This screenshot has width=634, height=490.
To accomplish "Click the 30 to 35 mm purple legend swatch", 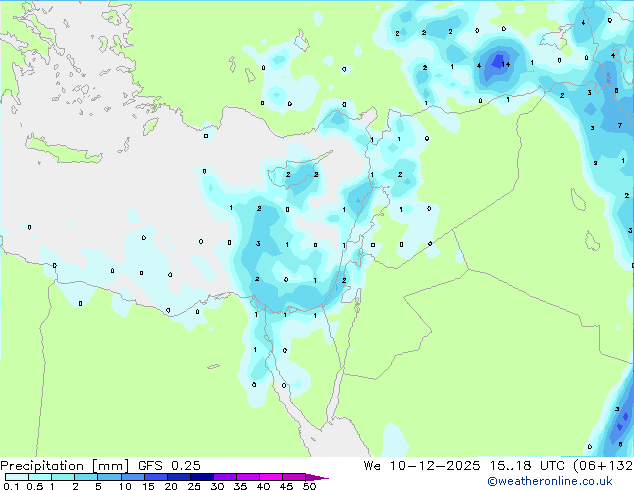I will tap(225, 477).
